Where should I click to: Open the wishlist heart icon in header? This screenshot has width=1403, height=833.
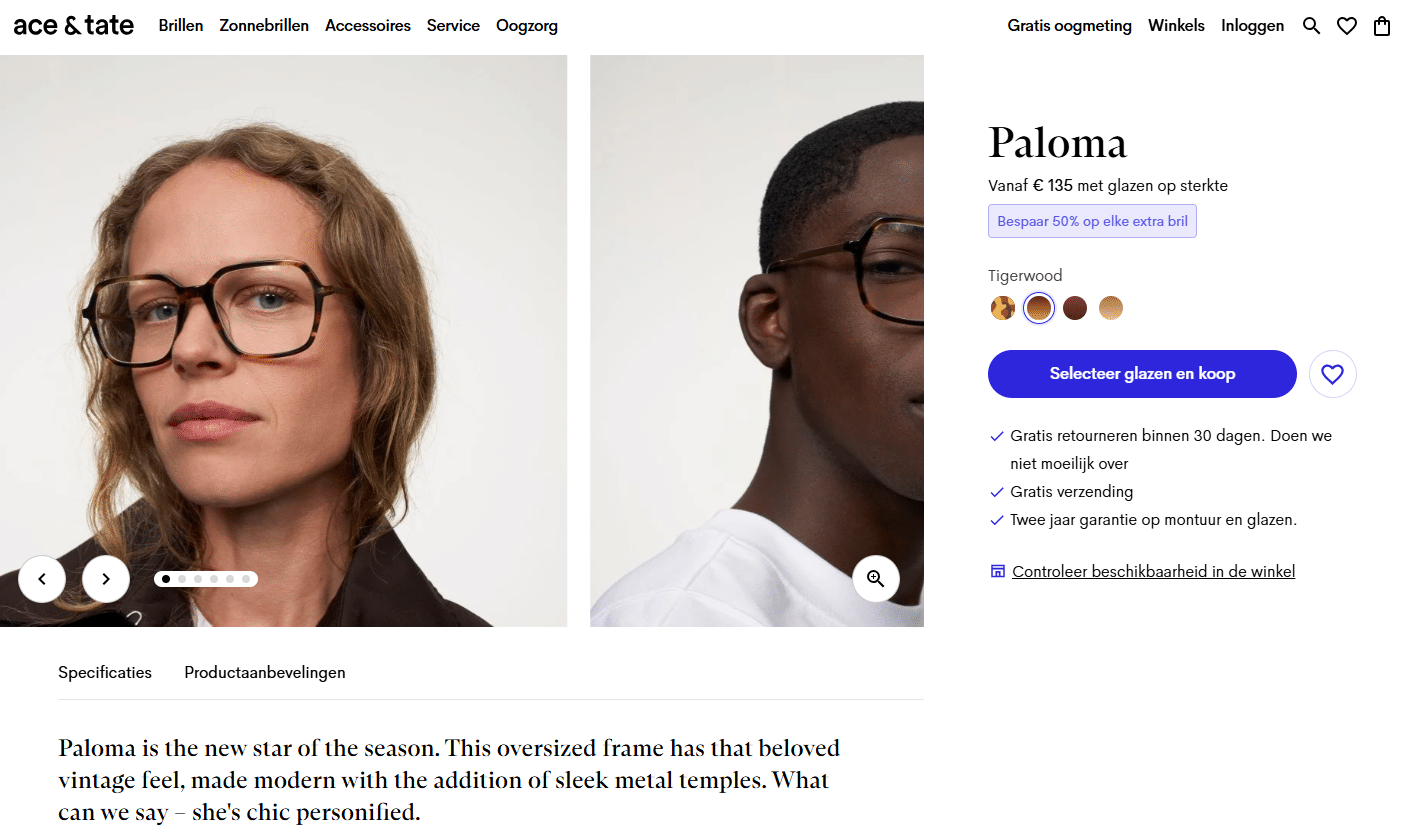click(1347, 26)
